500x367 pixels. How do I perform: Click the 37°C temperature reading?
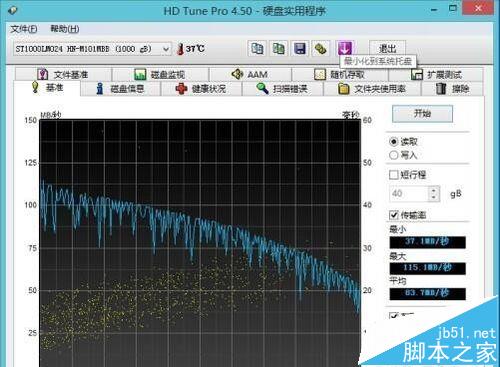[x=195, y=49]
